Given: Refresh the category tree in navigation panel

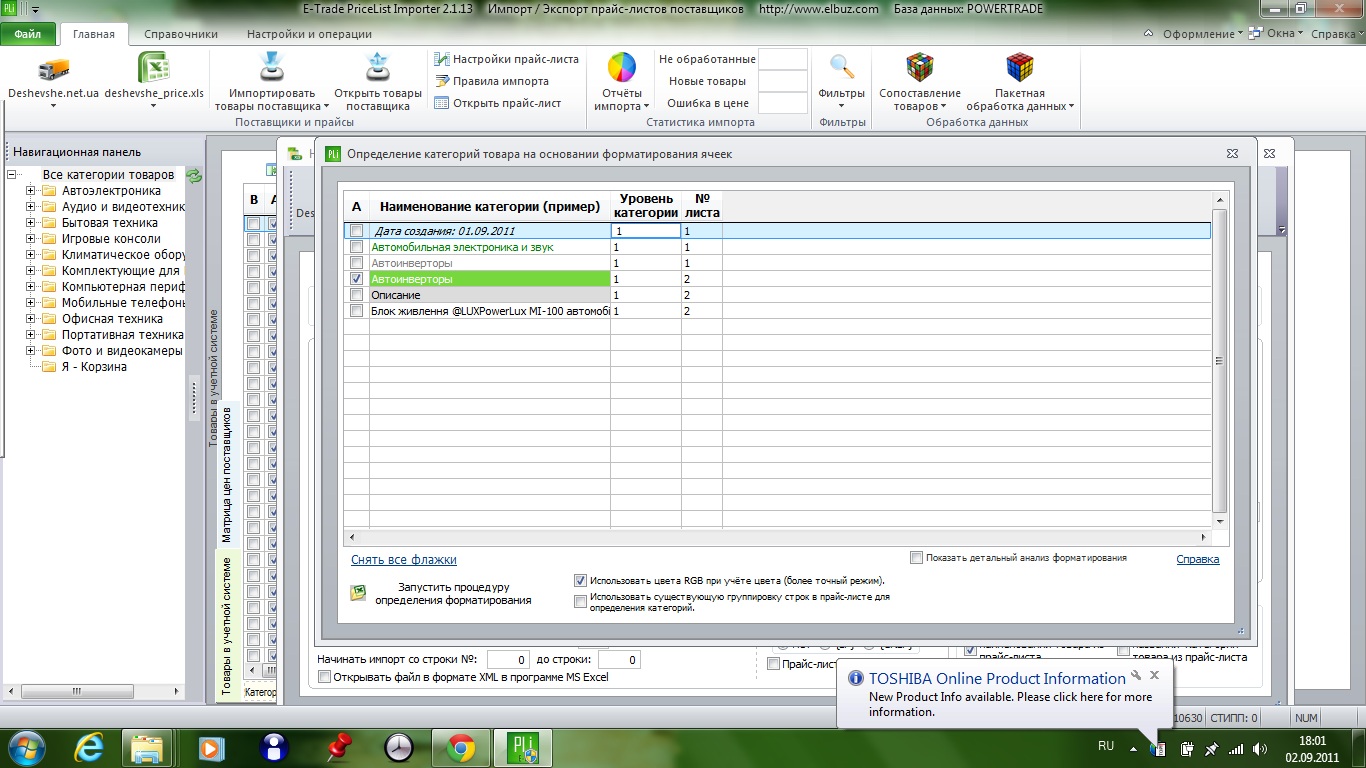Looking at the screenshot, I should 195,175.
